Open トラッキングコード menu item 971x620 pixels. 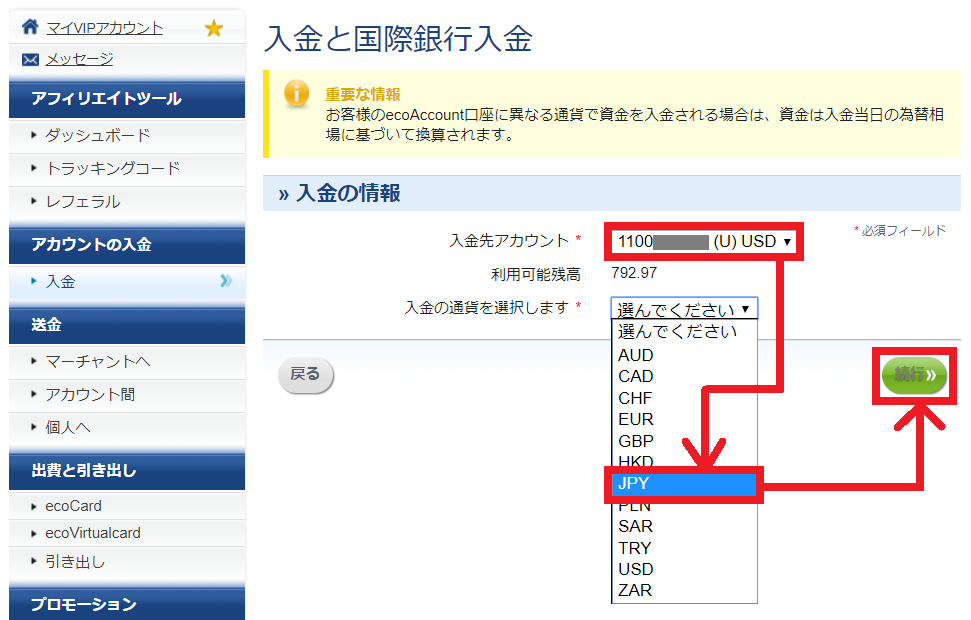coord(112,168)
